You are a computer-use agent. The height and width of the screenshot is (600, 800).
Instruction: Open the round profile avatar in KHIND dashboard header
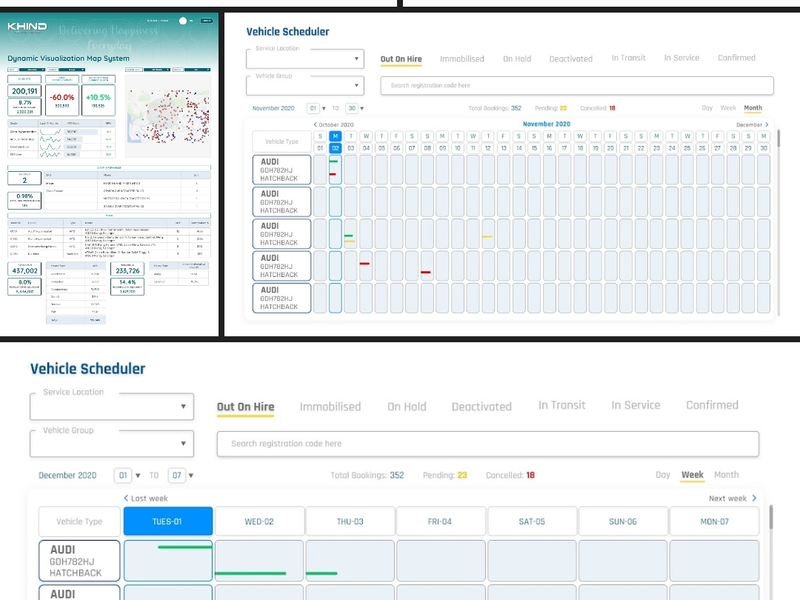tap(183, 21)
